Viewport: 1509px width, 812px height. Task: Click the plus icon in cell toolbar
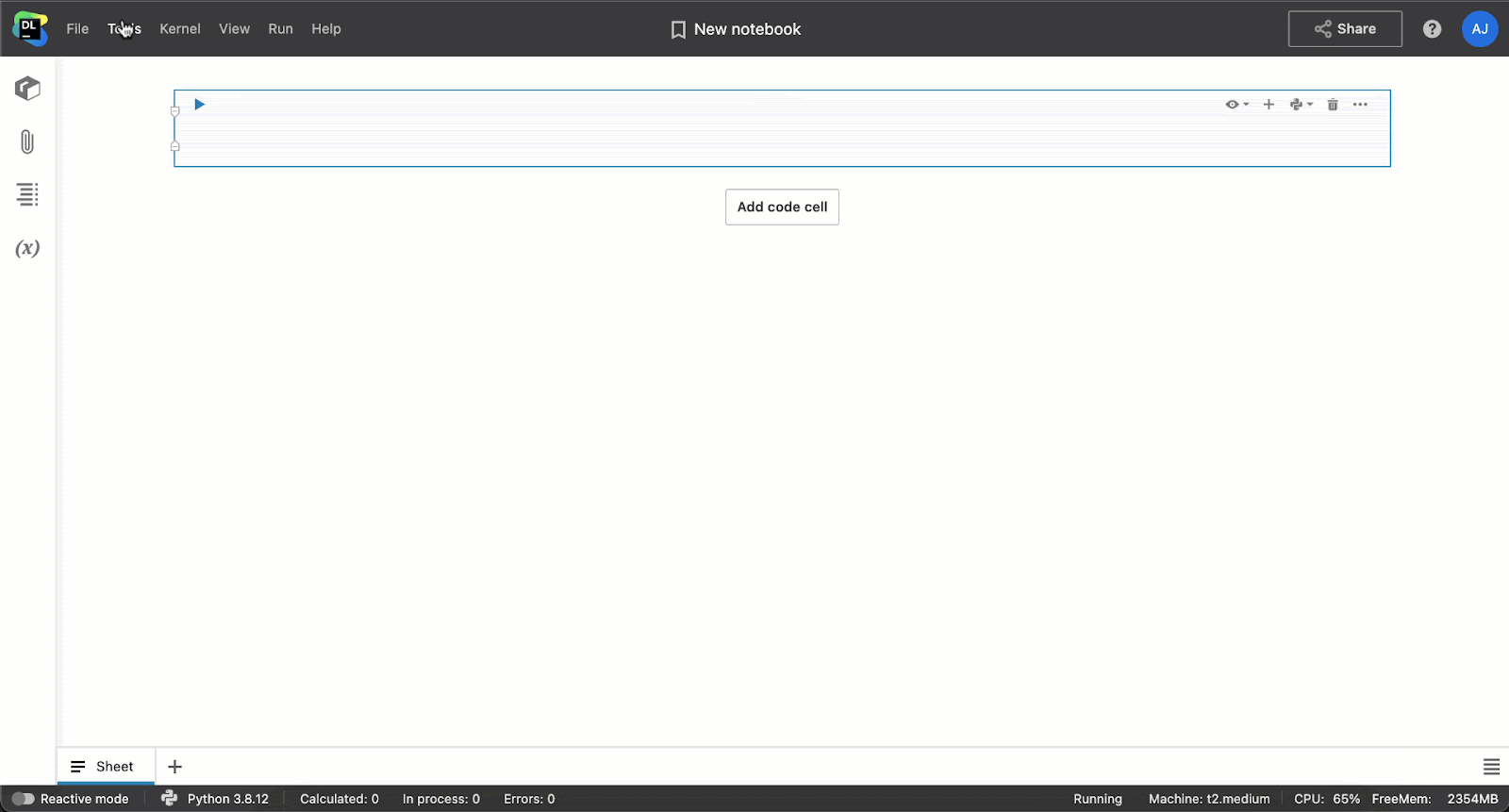point(1269,105)
